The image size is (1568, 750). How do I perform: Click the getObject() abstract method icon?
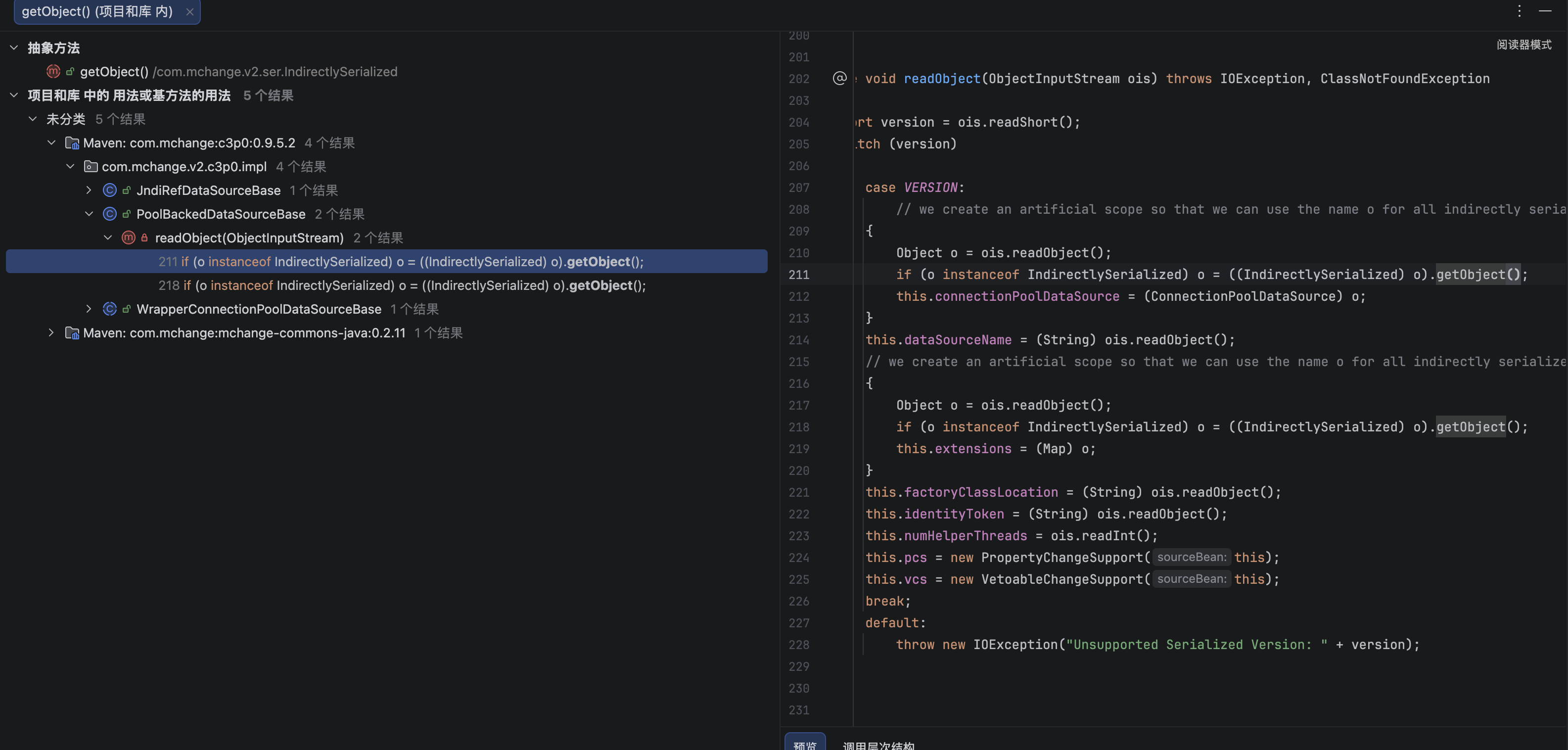point(53,71)
